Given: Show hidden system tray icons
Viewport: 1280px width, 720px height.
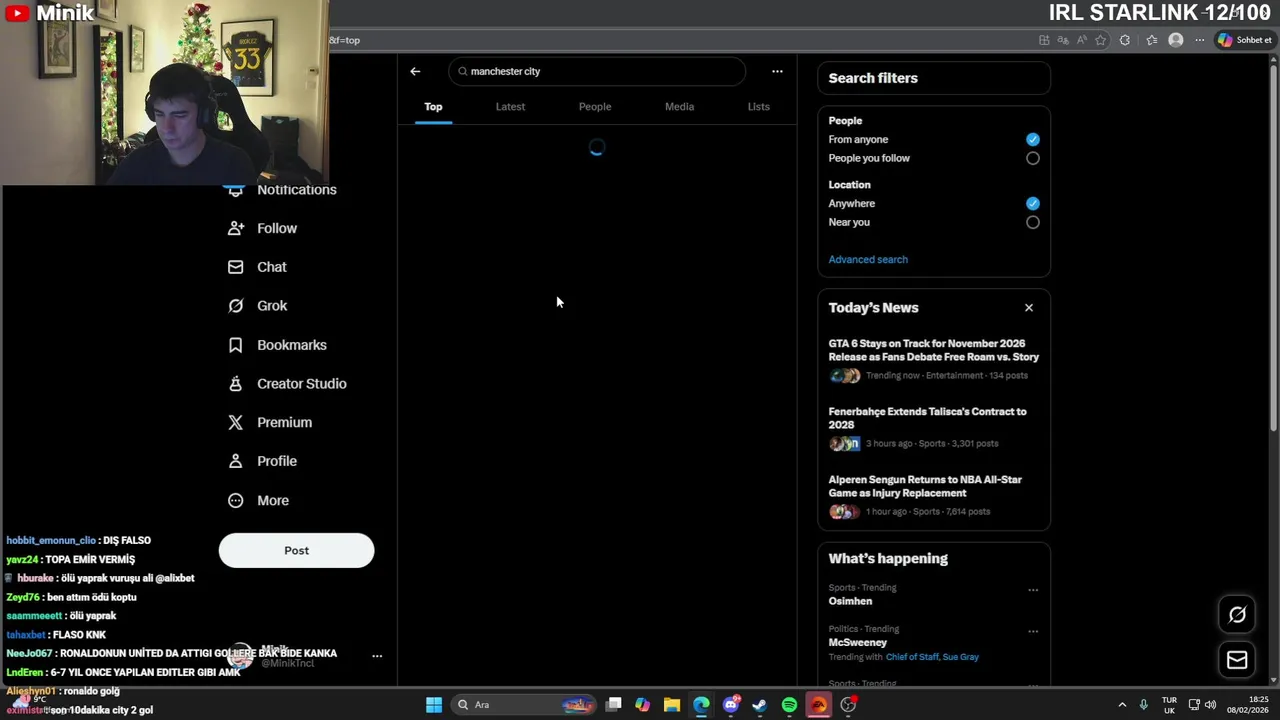Looking at the screenshot, I should click(1122, 705).
